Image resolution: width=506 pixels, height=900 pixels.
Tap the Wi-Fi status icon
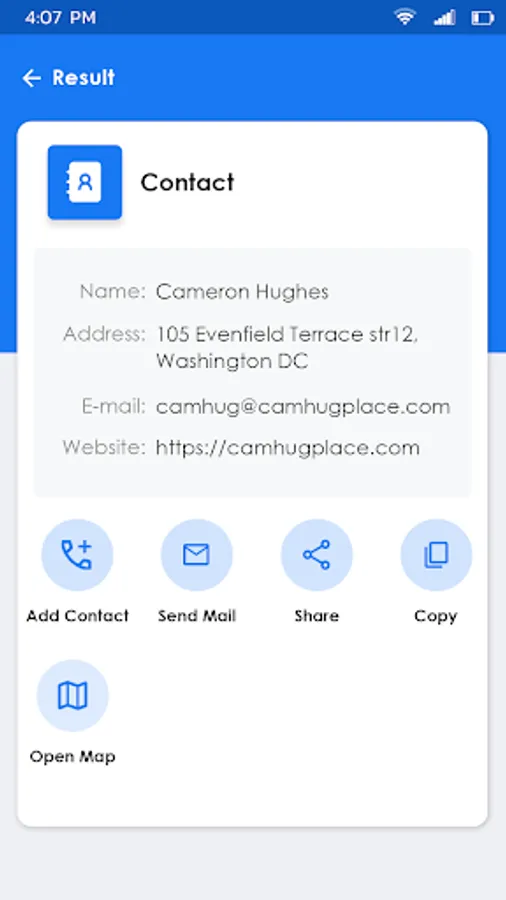[x=405, y=17]
